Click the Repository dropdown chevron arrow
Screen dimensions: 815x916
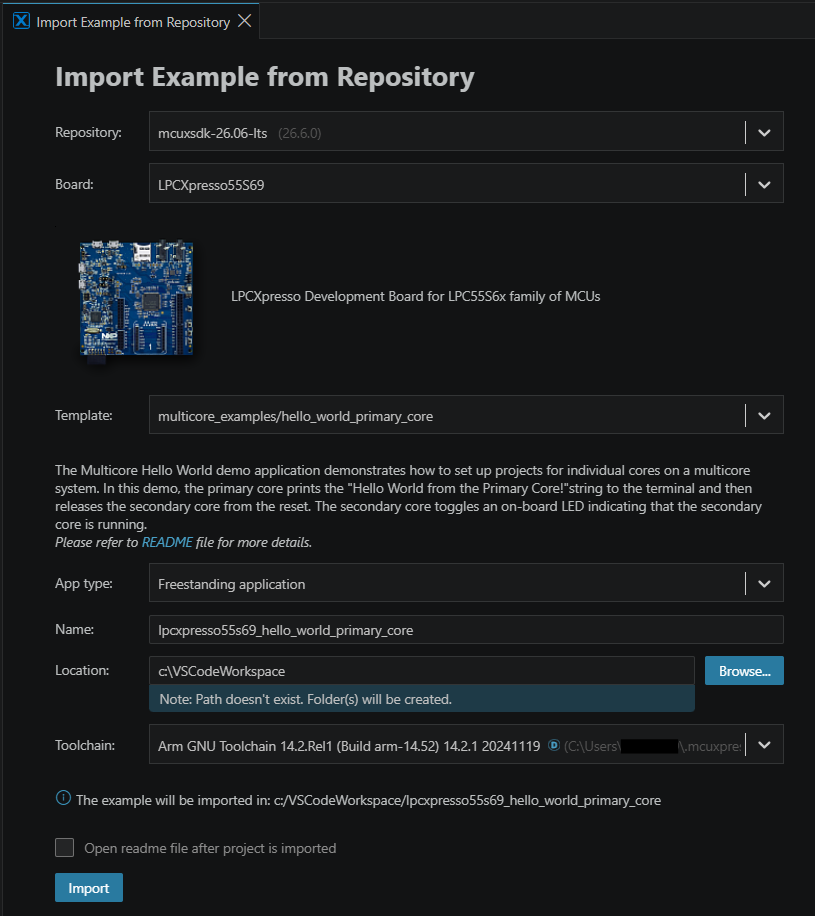(x=764, y=133)
